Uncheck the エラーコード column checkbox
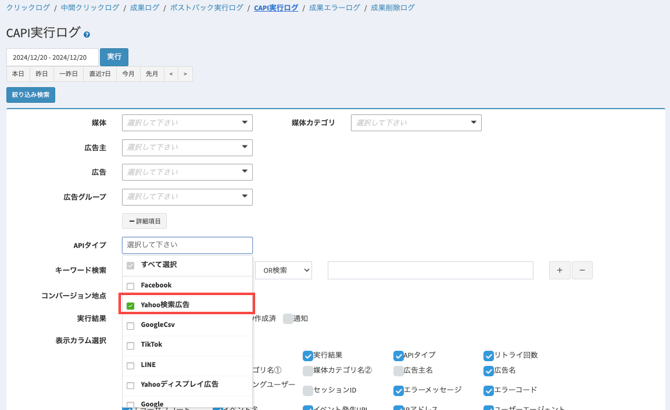The image size is (670, 410). [488, 390]
